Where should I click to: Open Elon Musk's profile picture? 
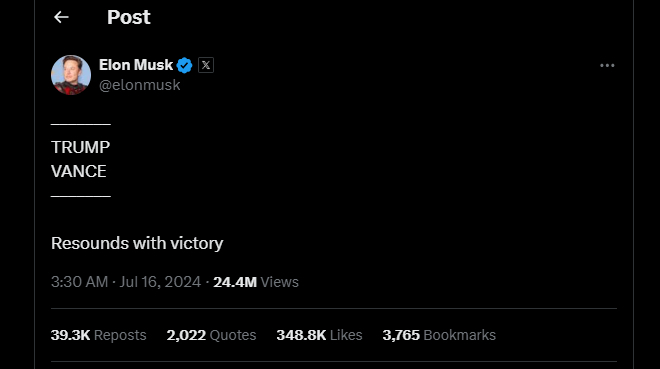pyautogui.click(x=71, y=75)
